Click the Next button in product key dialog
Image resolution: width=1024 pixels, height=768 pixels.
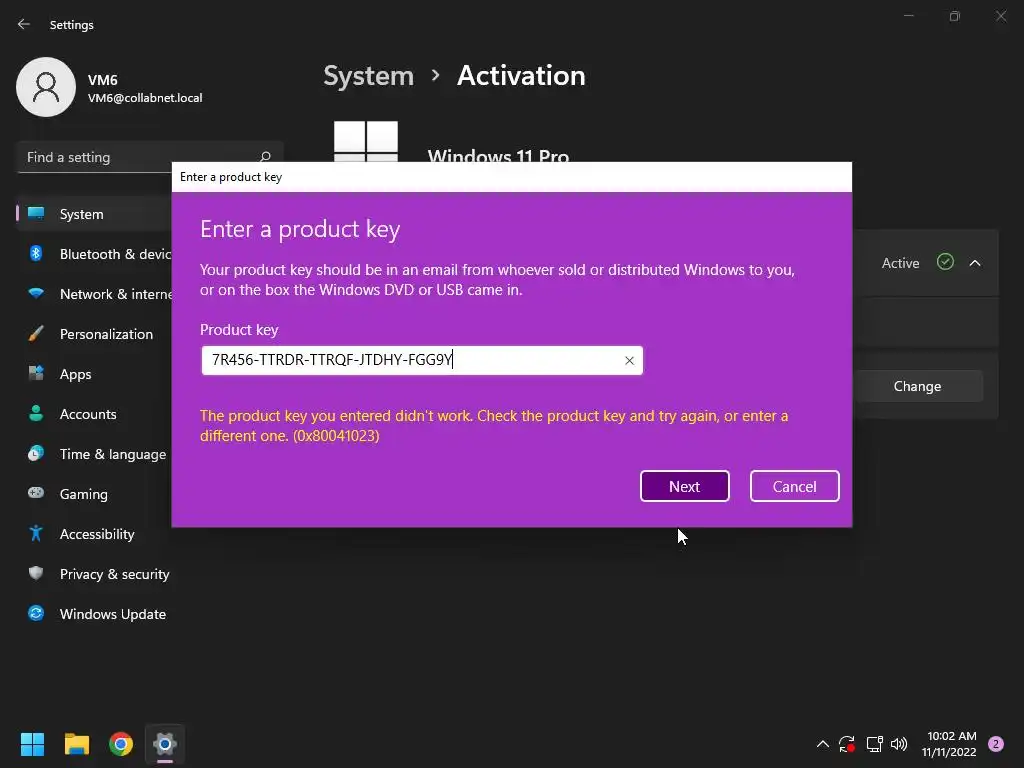(x=684, y=486)
